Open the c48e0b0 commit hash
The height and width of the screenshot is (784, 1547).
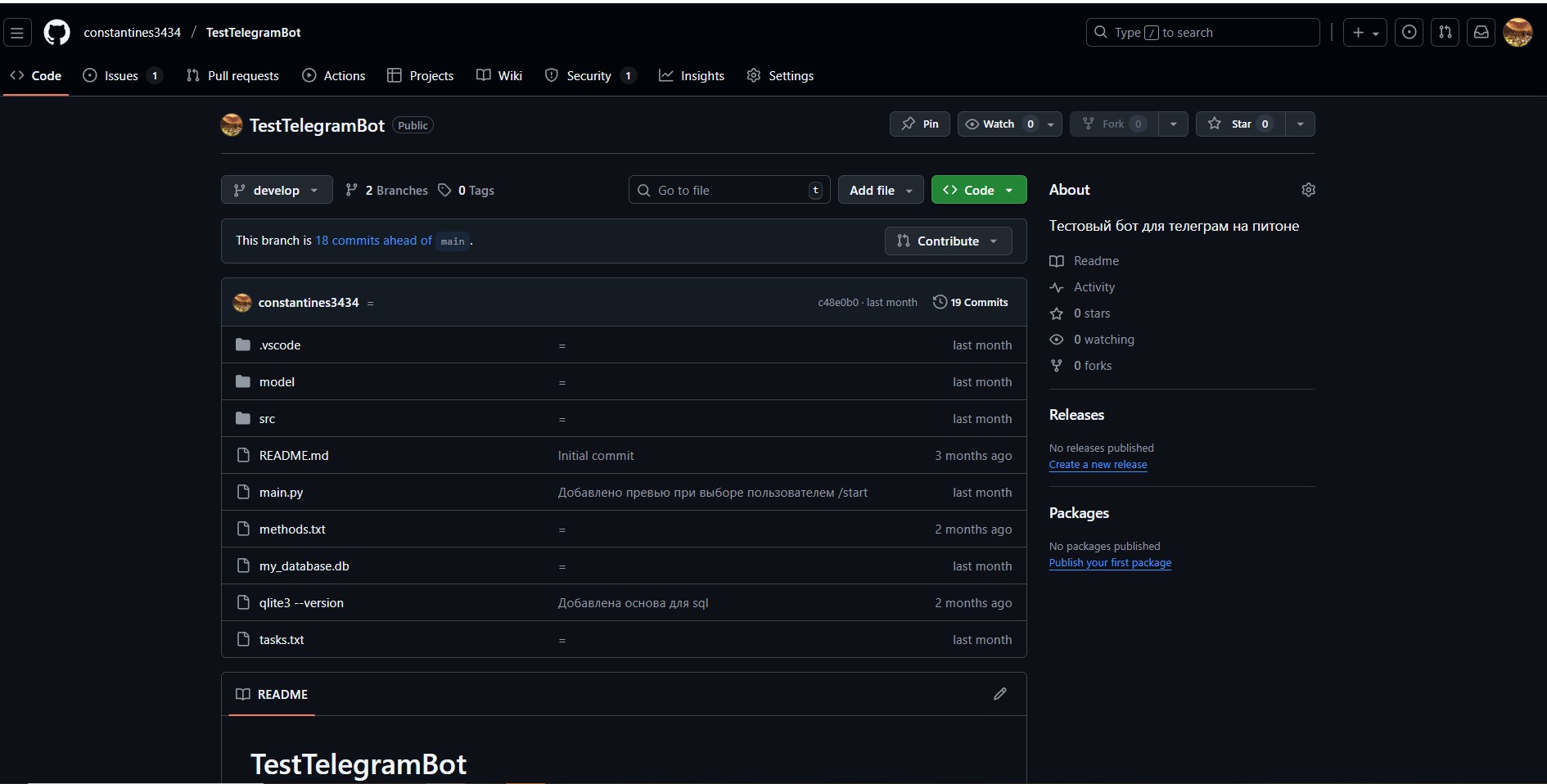[838, 303]
